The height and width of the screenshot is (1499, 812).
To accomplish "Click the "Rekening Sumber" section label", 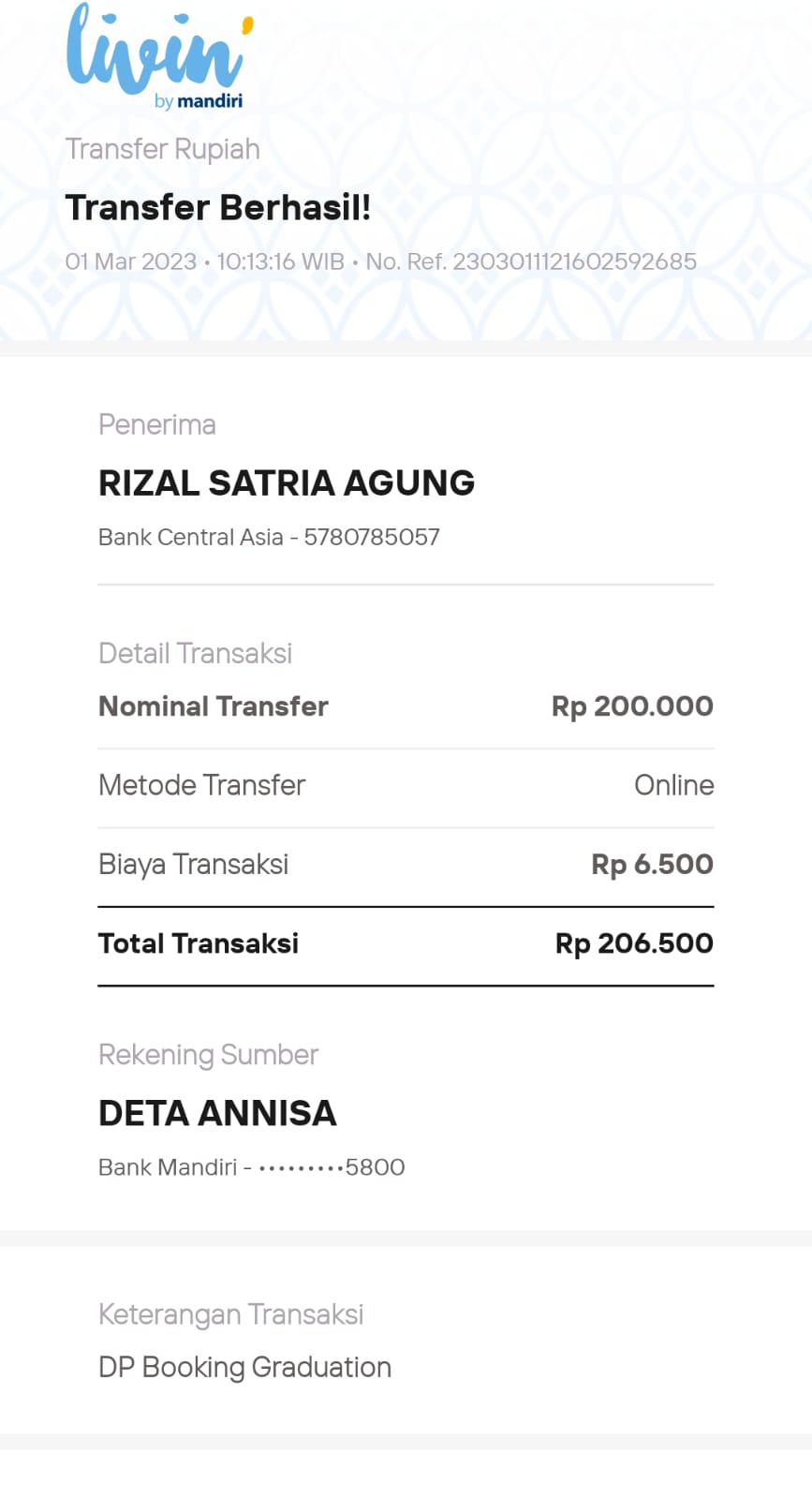I will tap(208, 1055).
